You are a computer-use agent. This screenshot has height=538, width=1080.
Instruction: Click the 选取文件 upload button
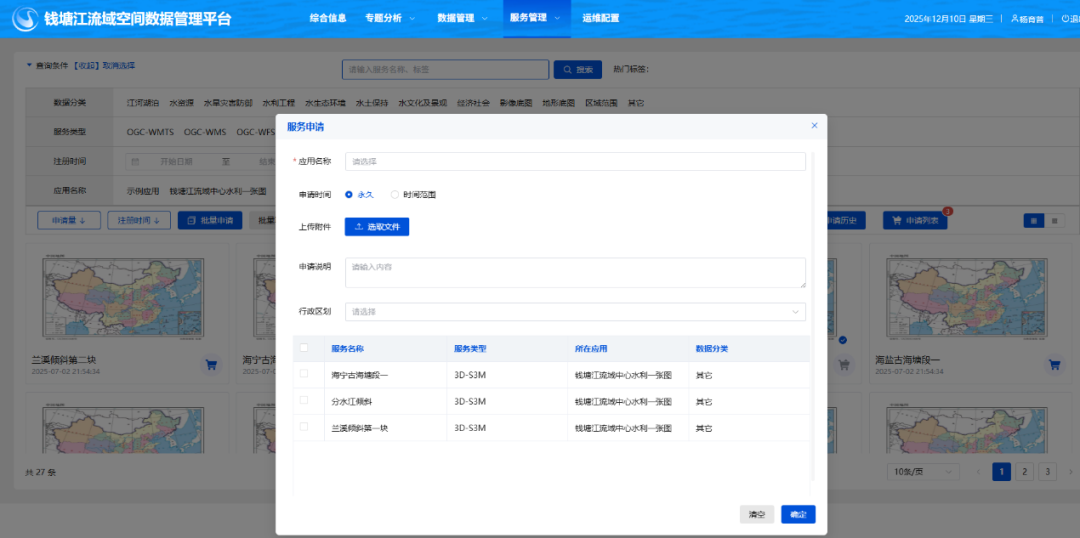(377, 227)
